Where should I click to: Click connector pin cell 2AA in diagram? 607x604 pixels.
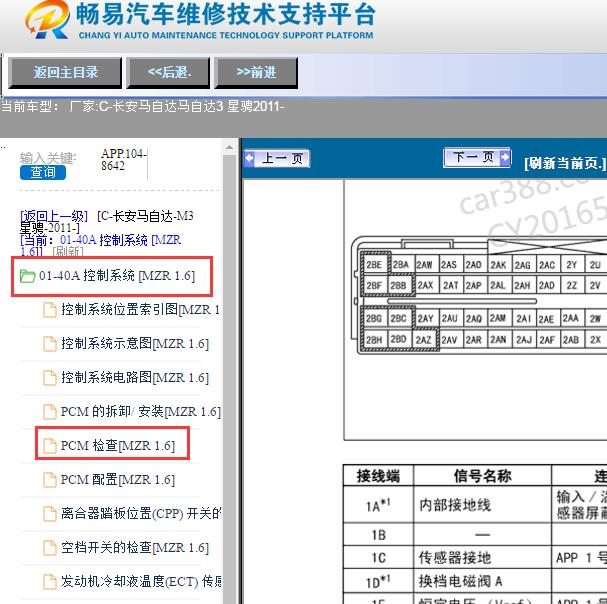coord(571,318)
